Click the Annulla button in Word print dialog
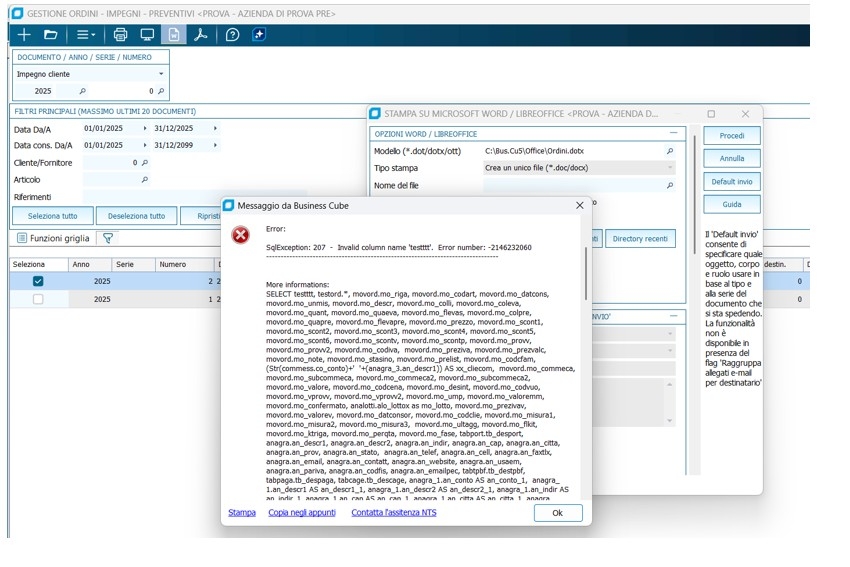 (x=732, y=158)
